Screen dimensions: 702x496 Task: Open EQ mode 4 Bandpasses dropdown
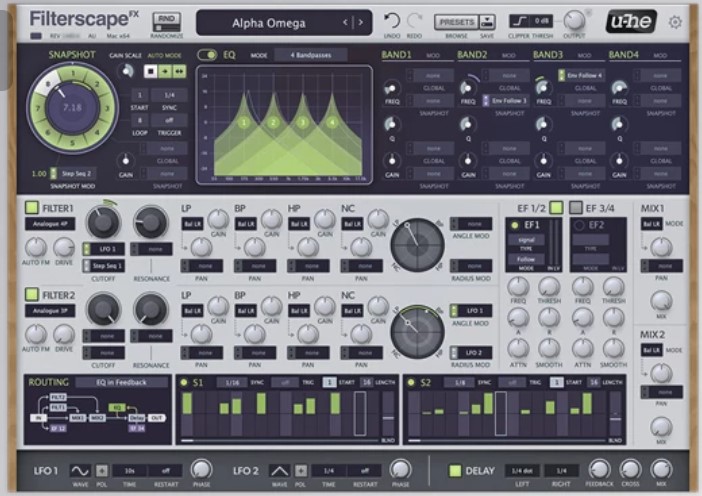(x=311, y=55)
